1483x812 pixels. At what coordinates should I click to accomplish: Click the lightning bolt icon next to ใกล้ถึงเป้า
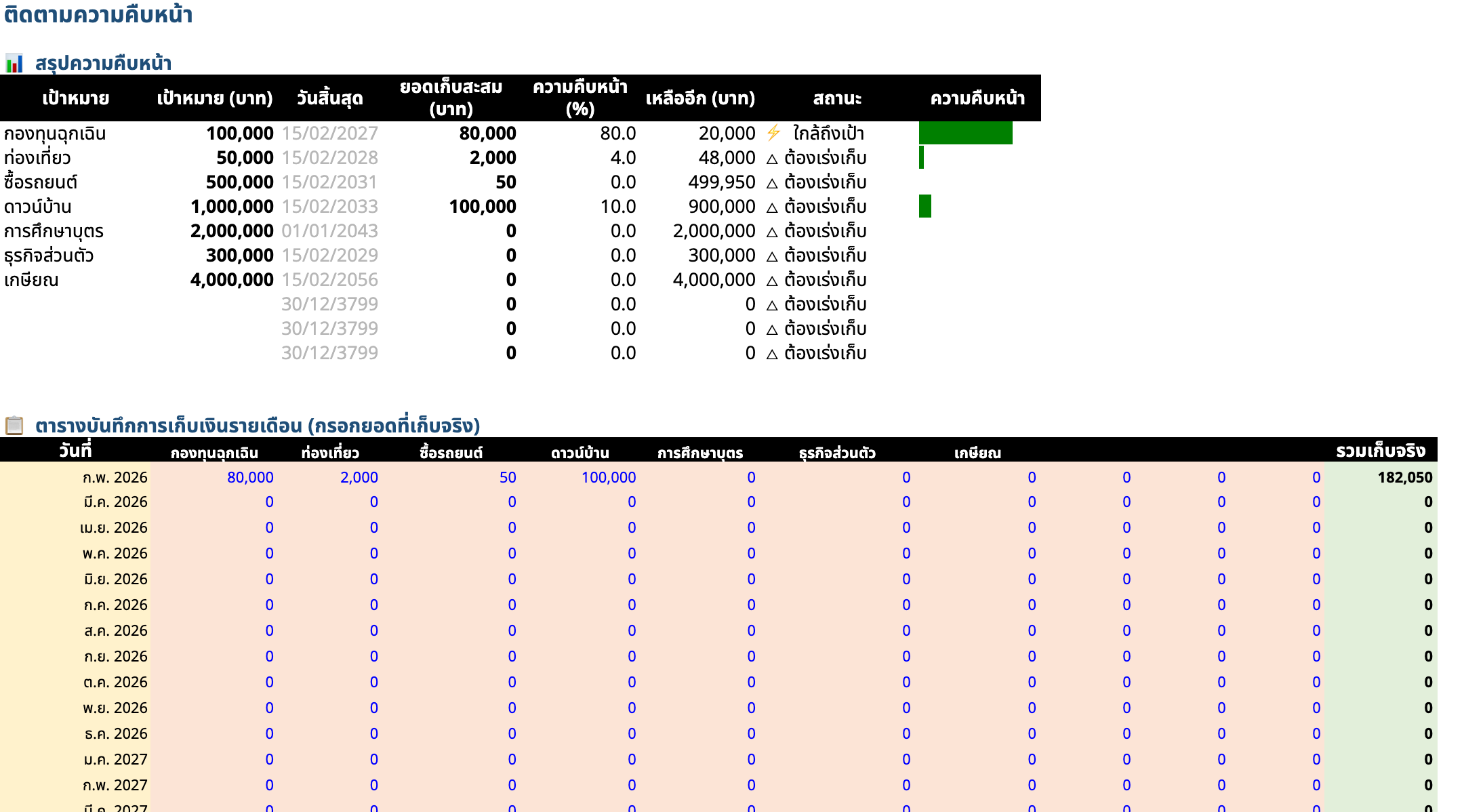pos(773,133)
